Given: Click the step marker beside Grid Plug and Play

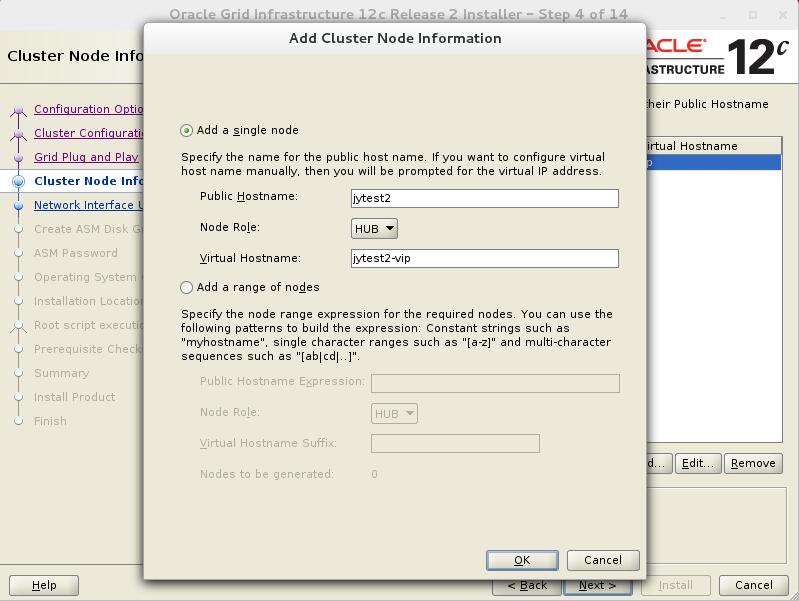Looking at the screenshot, I should (x=19, y=158).
